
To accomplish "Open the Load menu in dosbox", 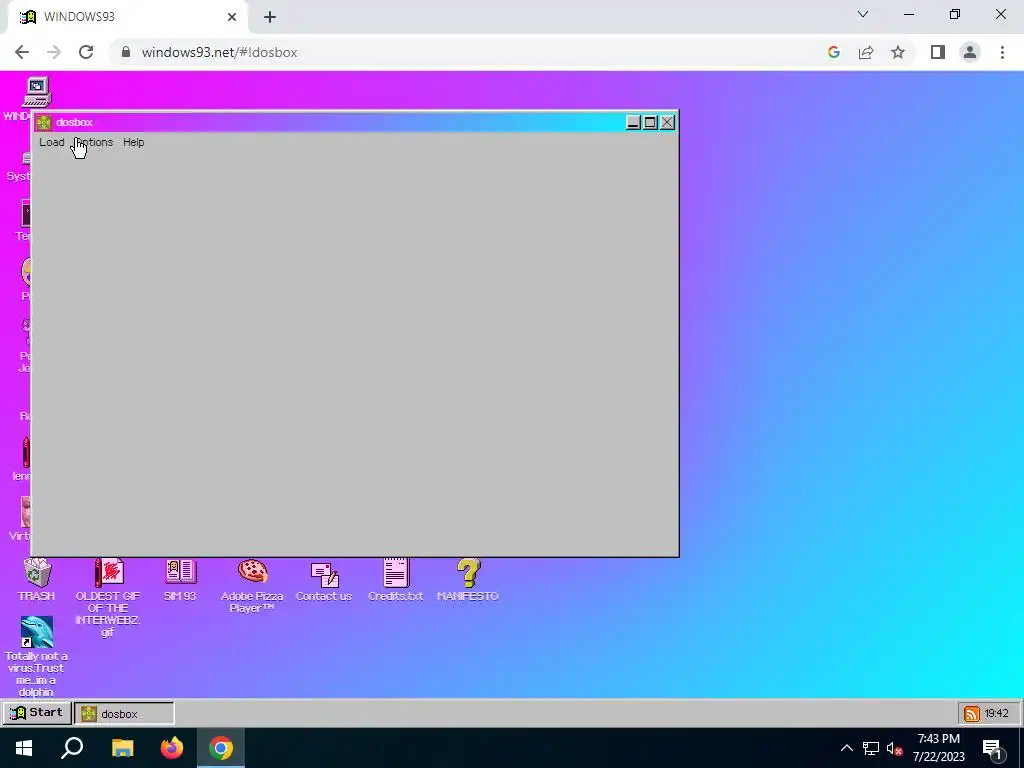I will click(52, 142).
